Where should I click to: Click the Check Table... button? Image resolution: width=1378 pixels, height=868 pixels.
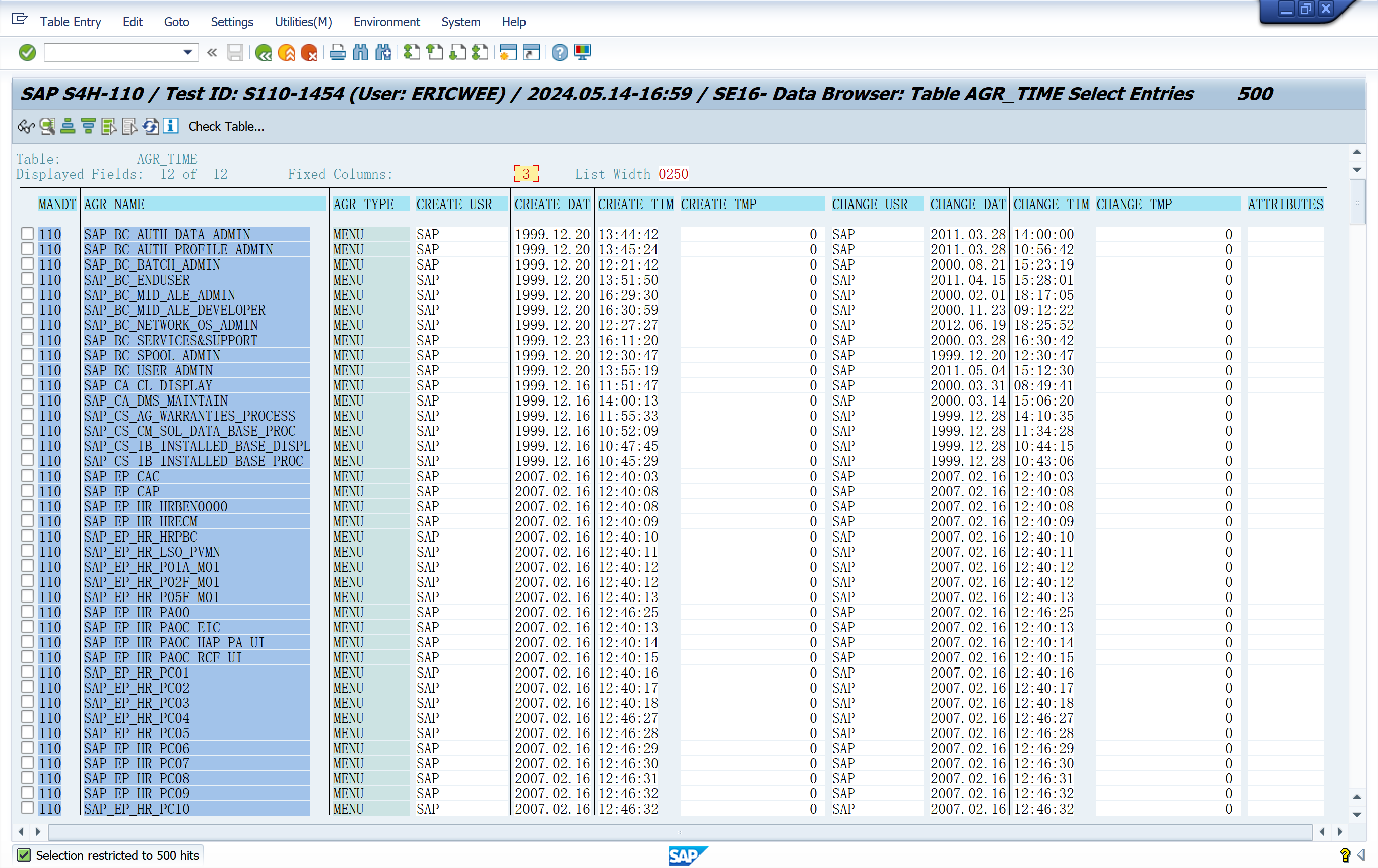(x=226, y=126)
